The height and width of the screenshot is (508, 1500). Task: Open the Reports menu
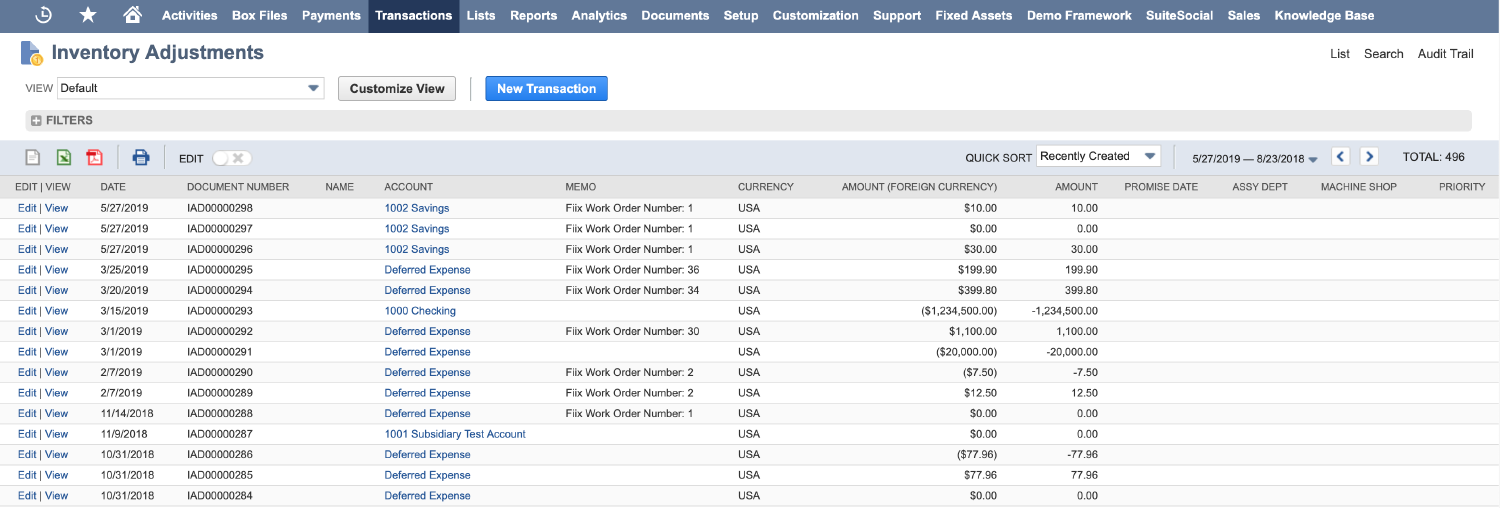tap(533, 15)
